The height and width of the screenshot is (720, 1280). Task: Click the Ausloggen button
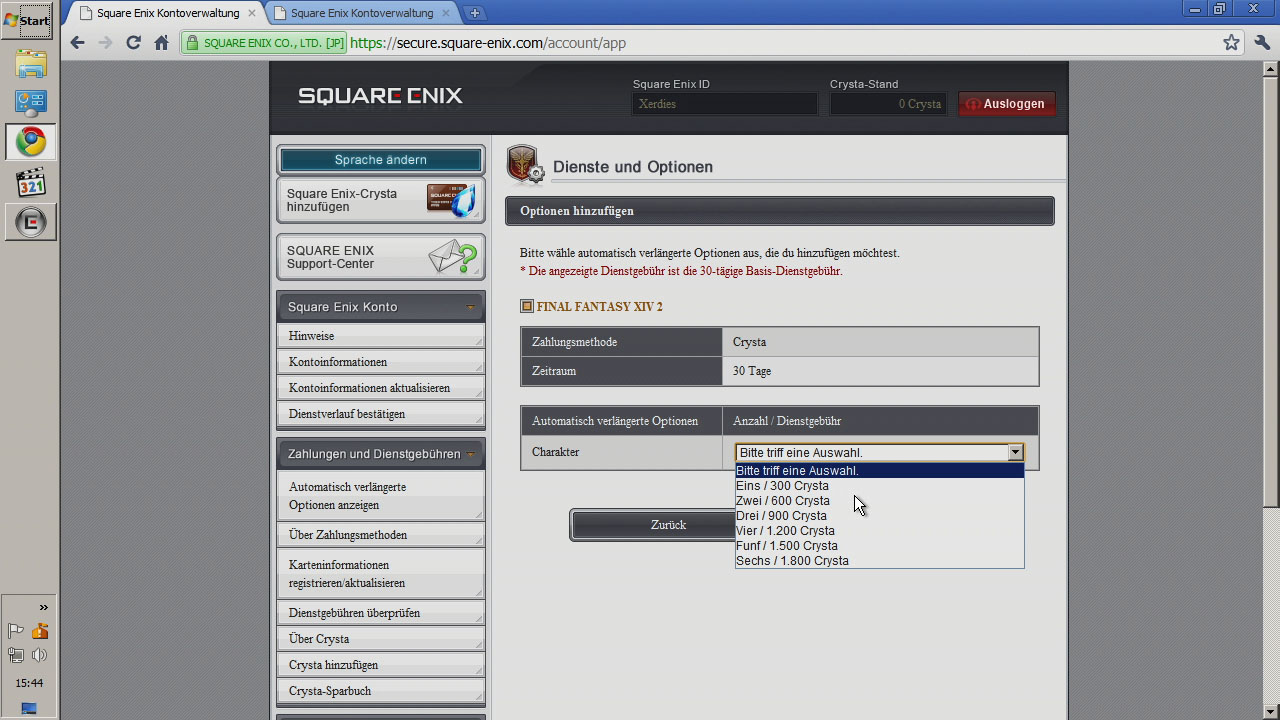pyautogui.click(x=1006, y=104)
